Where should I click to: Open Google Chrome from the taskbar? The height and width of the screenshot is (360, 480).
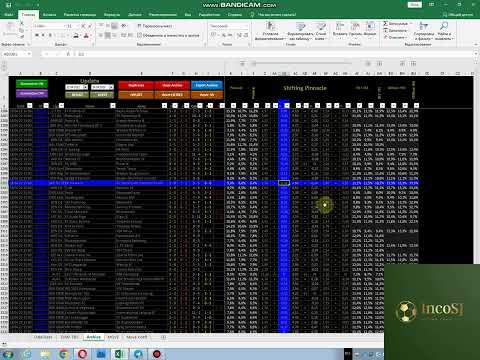63,354
